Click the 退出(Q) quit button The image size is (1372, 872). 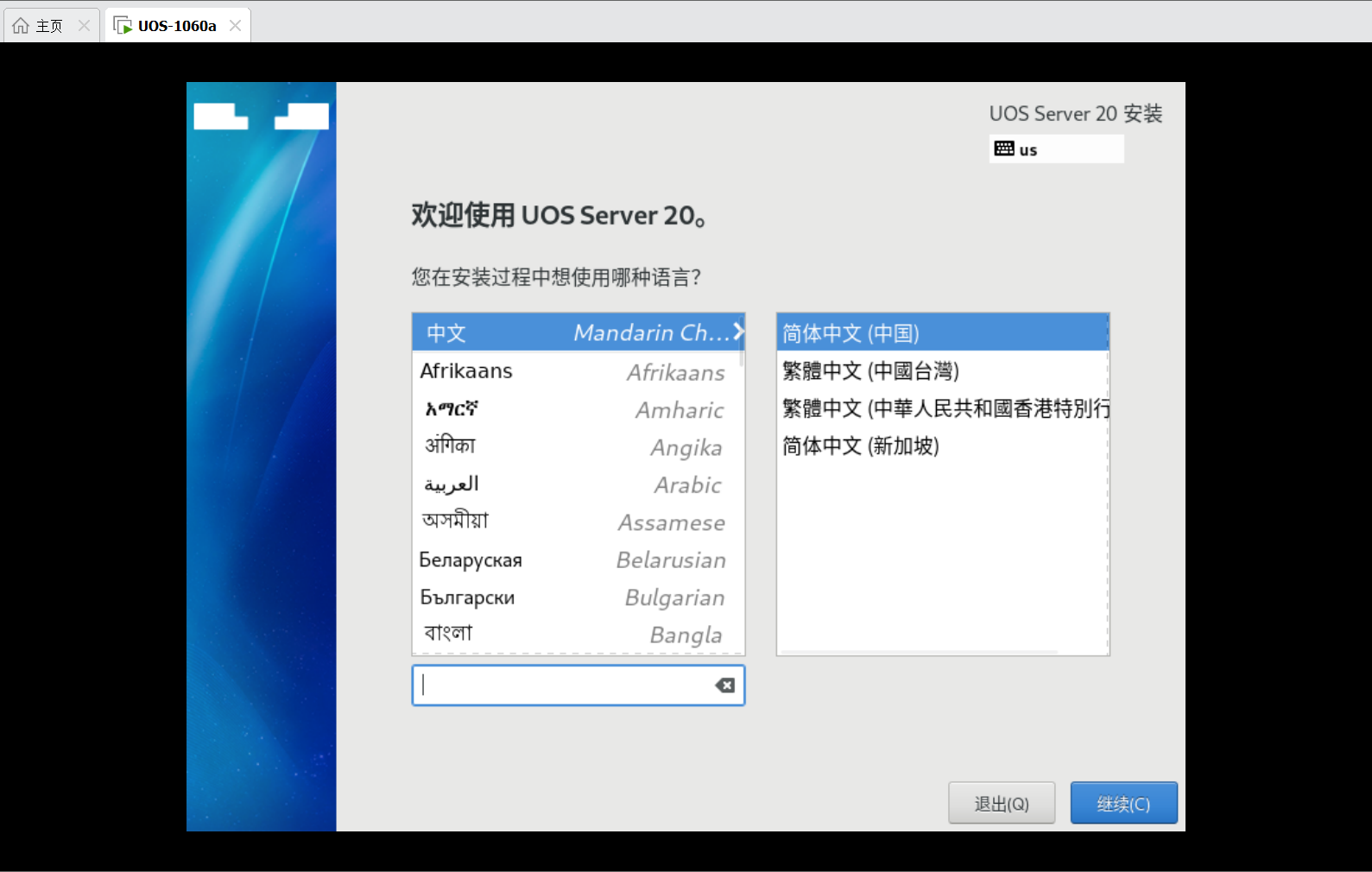click(1002, 803)
